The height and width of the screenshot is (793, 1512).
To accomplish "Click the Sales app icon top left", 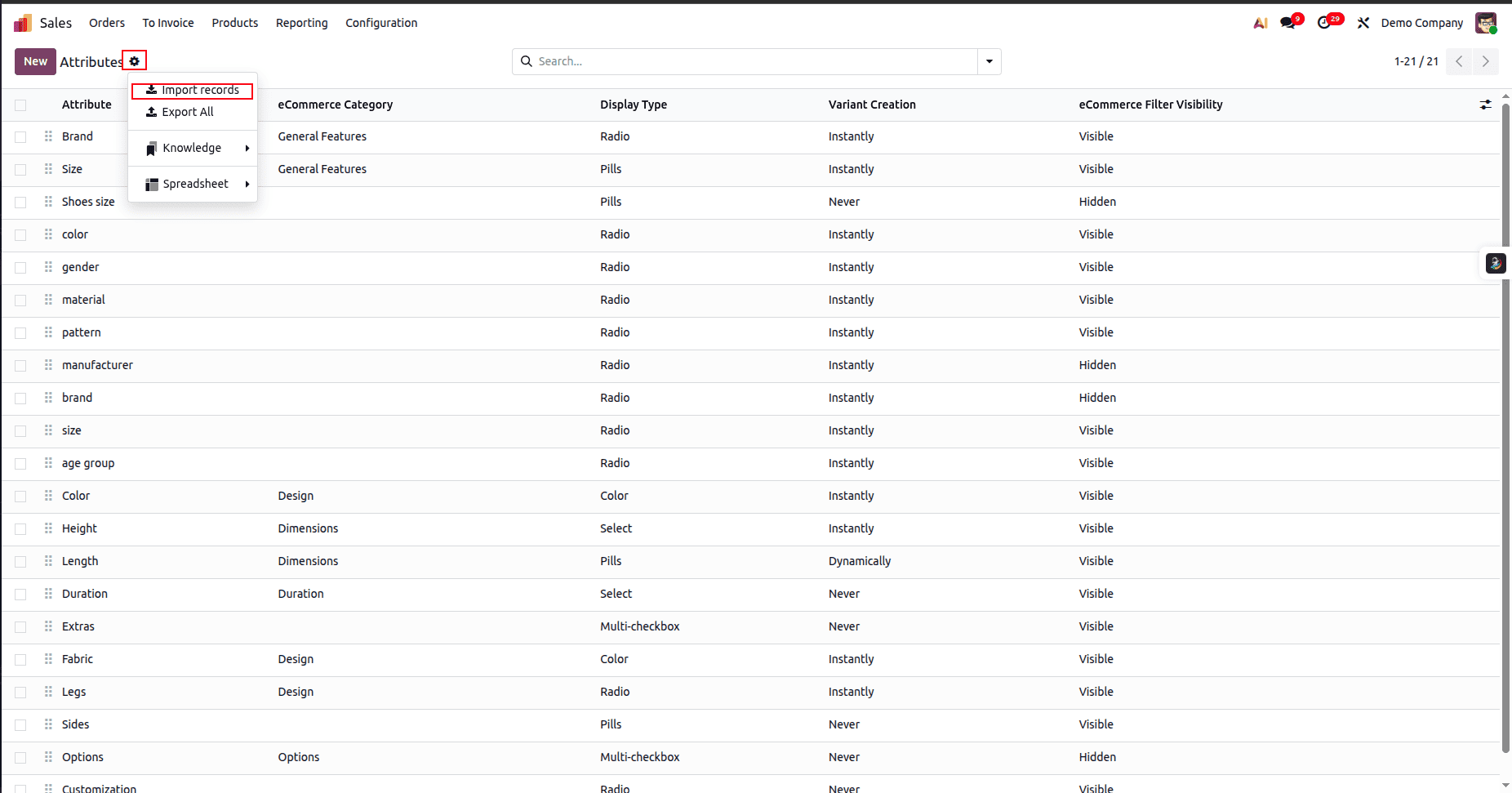I will pos(21,22).
